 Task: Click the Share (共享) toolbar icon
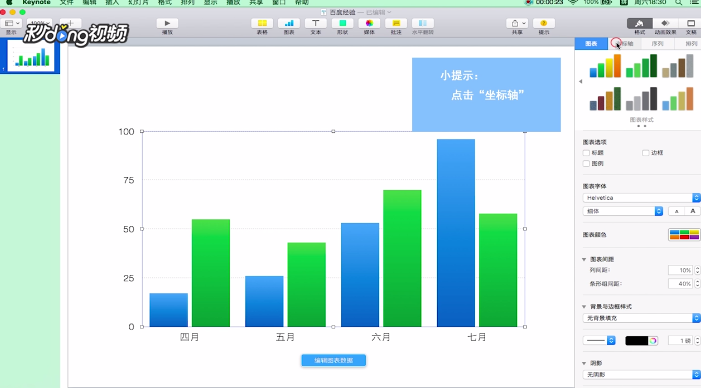pyautogui.click(x=517, y=23)
